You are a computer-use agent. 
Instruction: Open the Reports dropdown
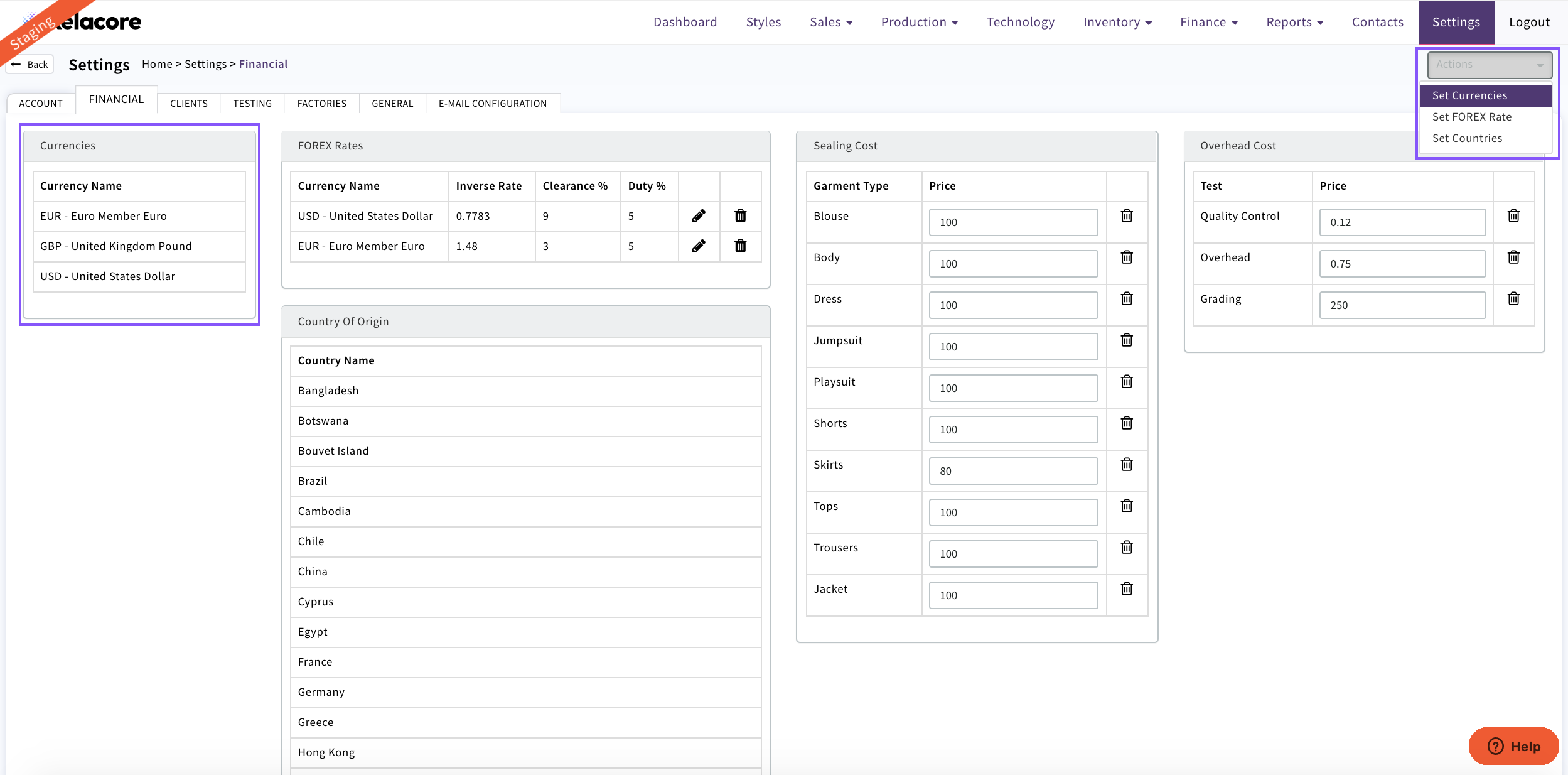(x=1294, y=23)
